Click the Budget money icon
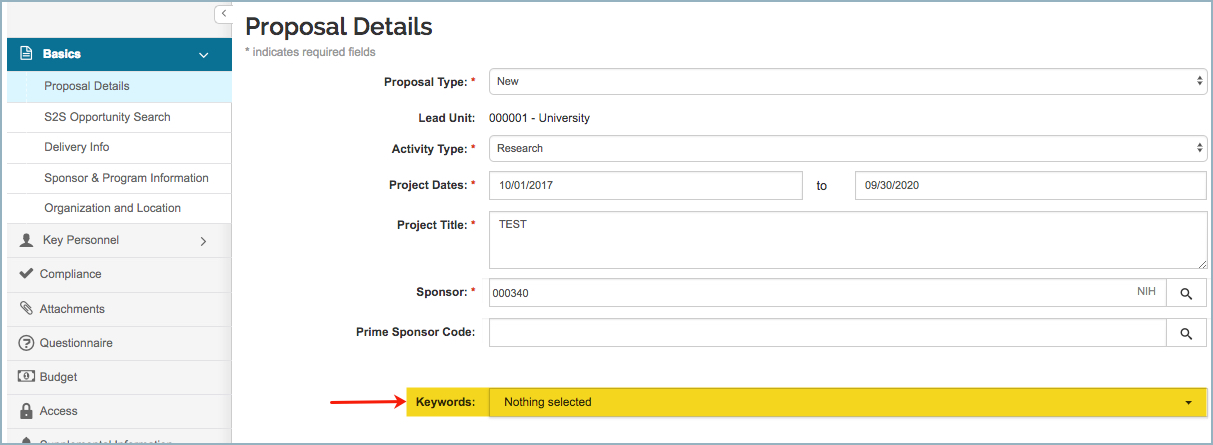The height and width of the screenshot is (445, 1213). (x=26, y=377)
